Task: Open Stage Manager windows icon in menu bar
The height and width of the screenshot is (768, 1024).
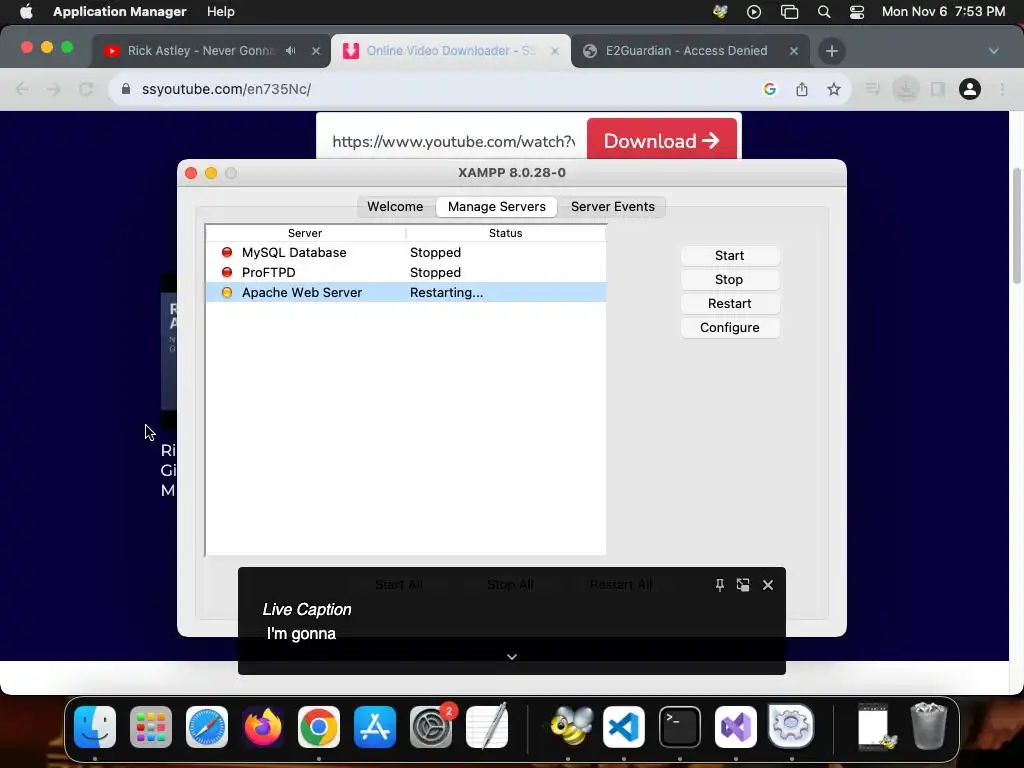Action: 789,12
